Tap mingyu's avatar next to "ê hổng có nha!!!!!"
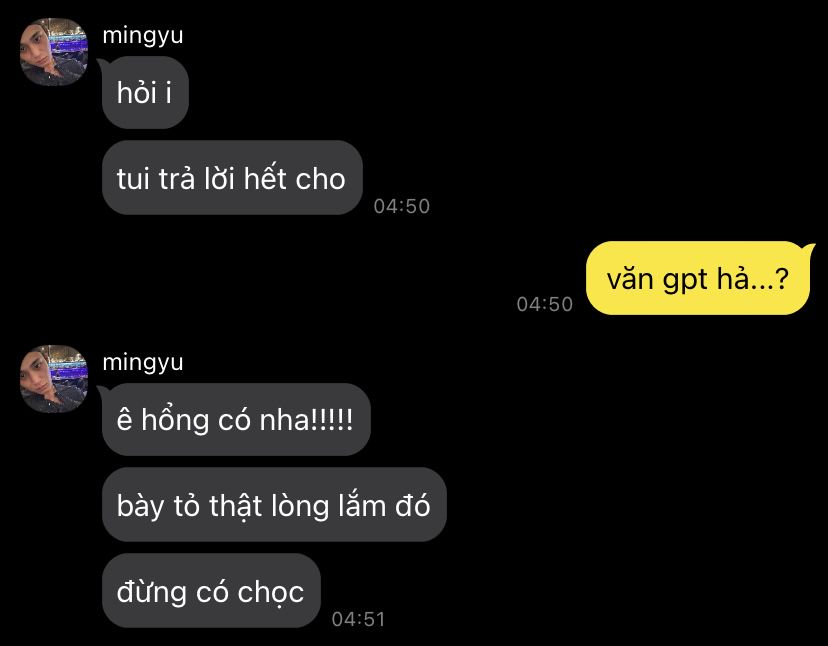This screenshot has height=646, width=828. point(54,379)
